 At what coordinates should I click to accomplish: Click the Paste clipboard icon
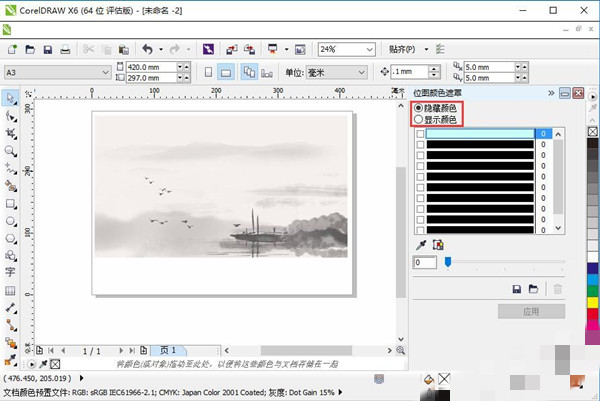(x=123, y=50)
